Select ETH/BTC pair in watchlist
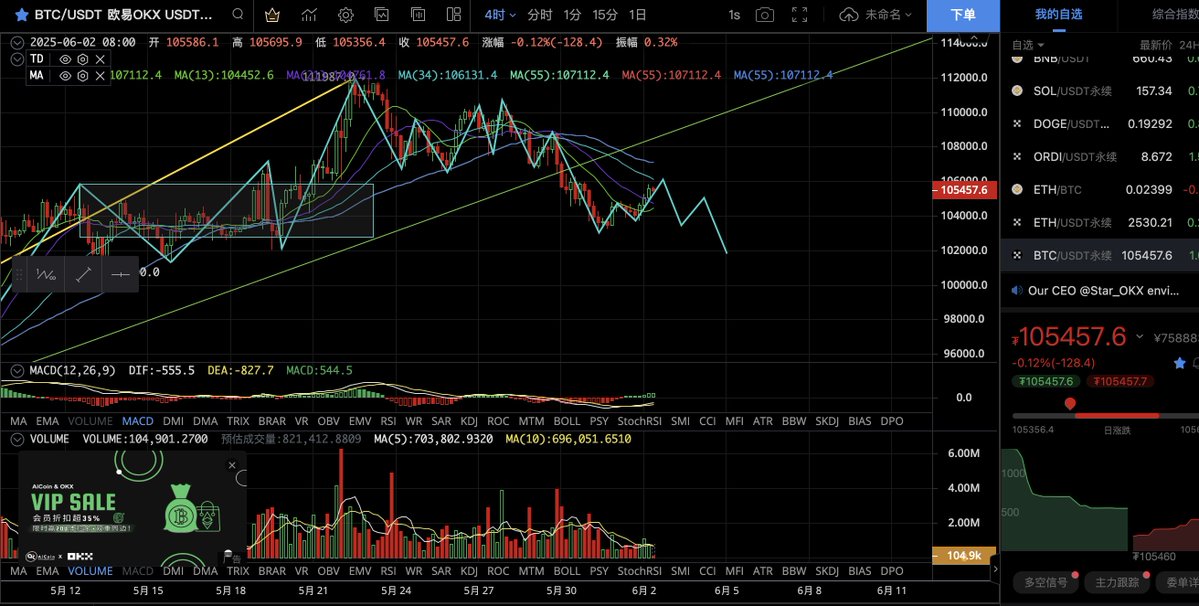The width and height of the screenshot is (1199, 606). (x=1100, y=190)
